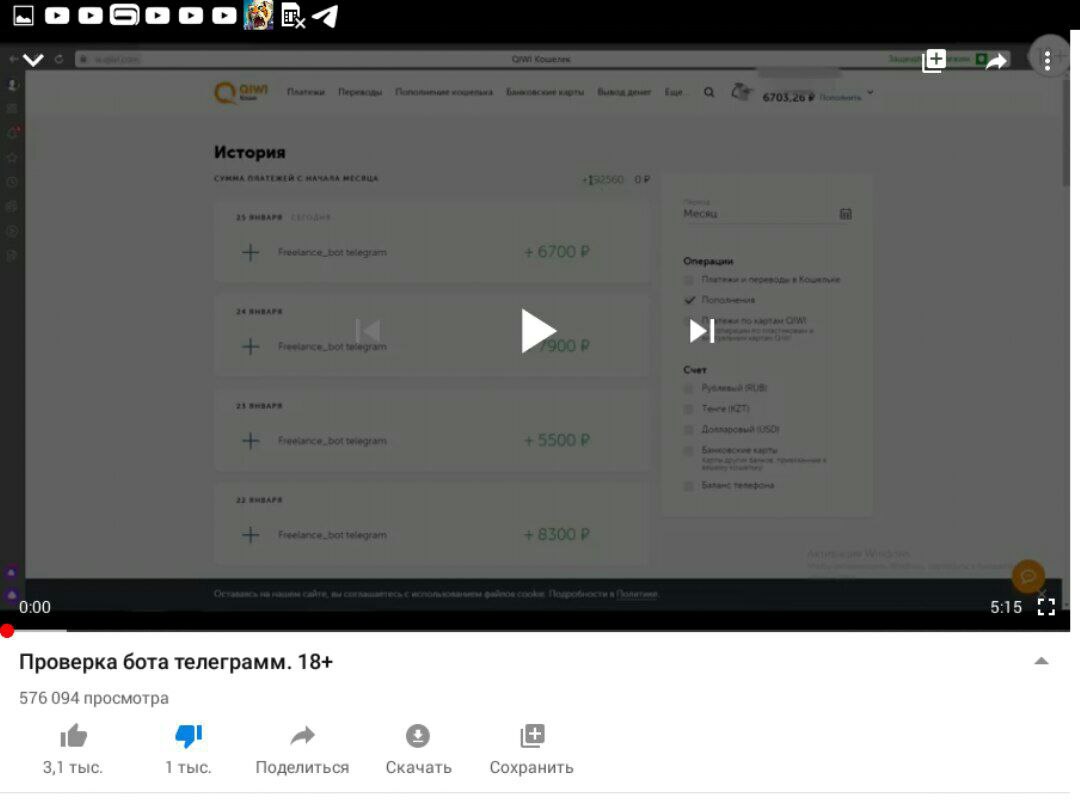Click the История heading

point(249,152)
